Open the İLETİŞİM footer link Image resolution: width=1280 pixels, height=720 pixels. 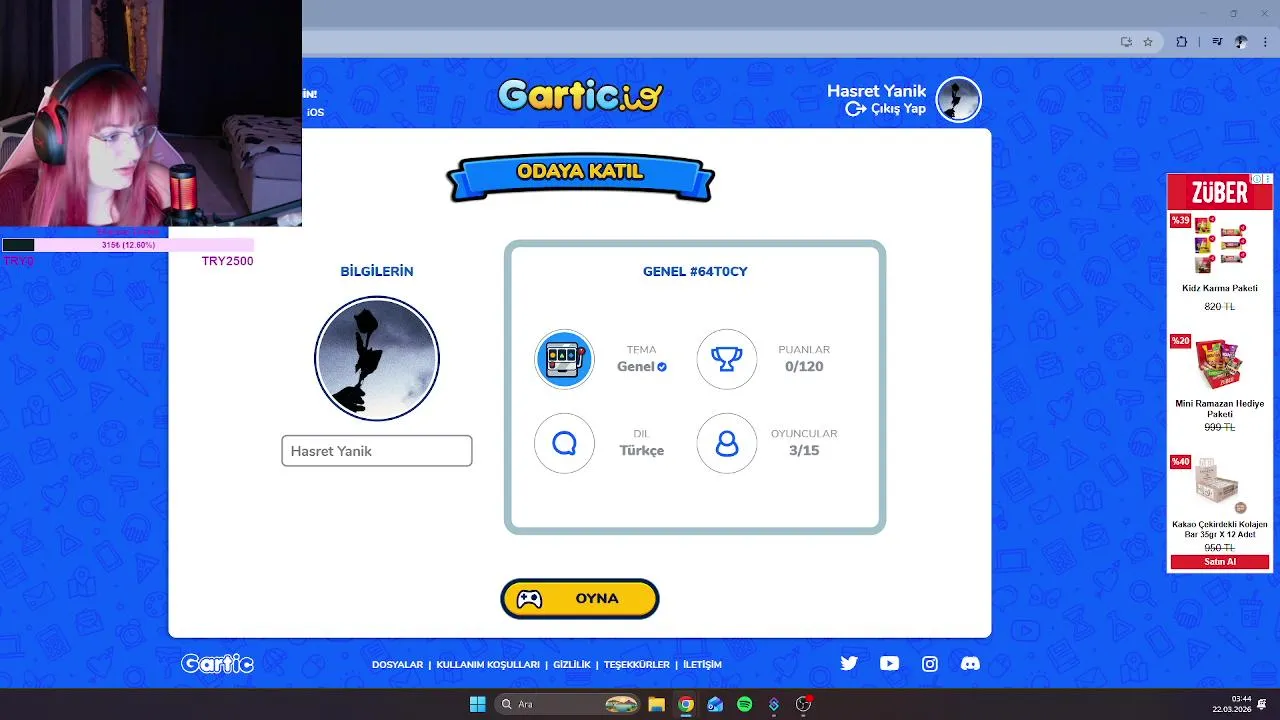[x=702, y=665]
